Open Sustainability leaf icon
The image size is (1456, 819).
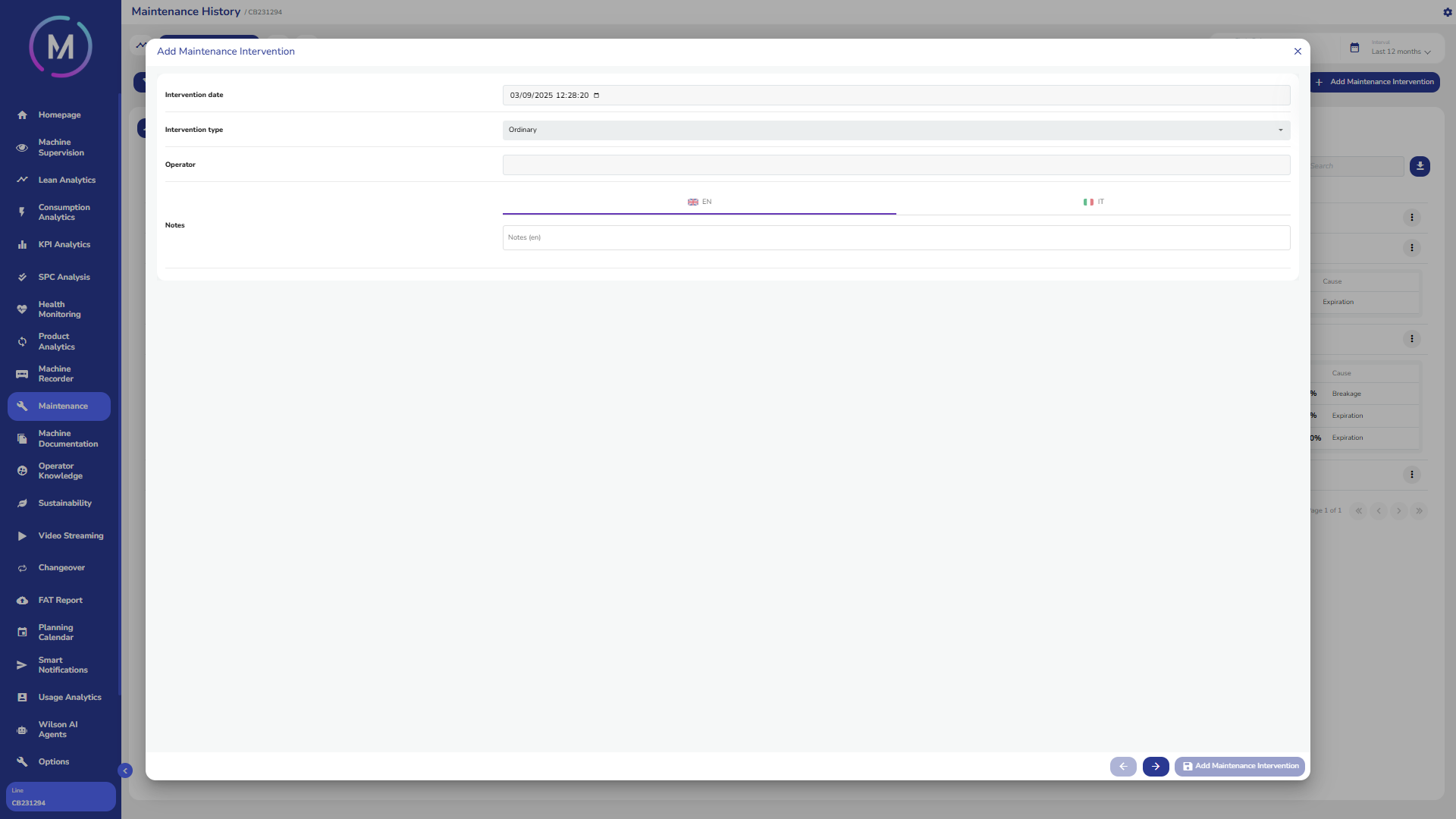[x=22, y=504]
